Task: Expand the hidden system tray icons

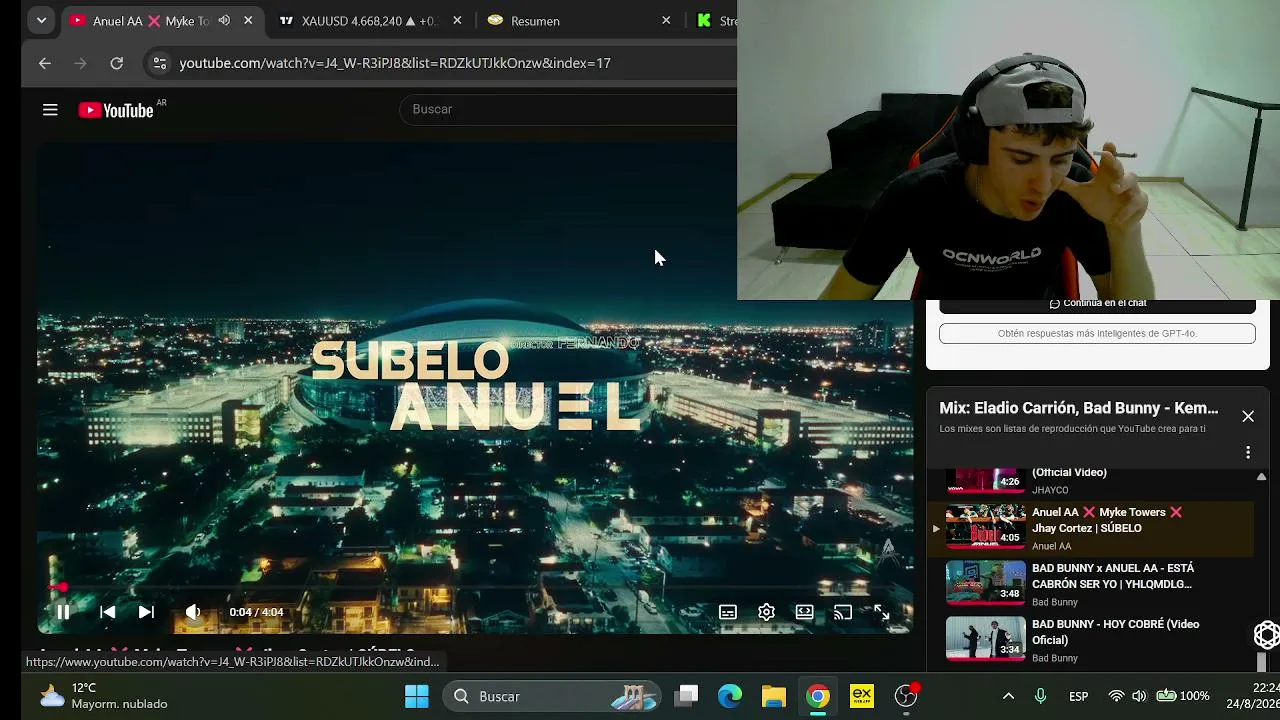Action: pyautogui.click(x=1008, y=696)
